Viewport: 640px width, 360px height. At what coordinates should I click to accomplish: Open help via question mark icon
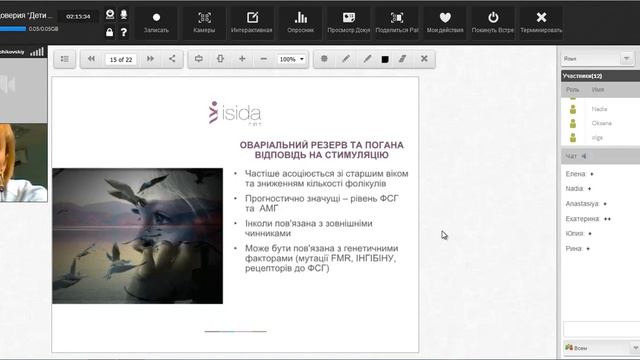124,32
